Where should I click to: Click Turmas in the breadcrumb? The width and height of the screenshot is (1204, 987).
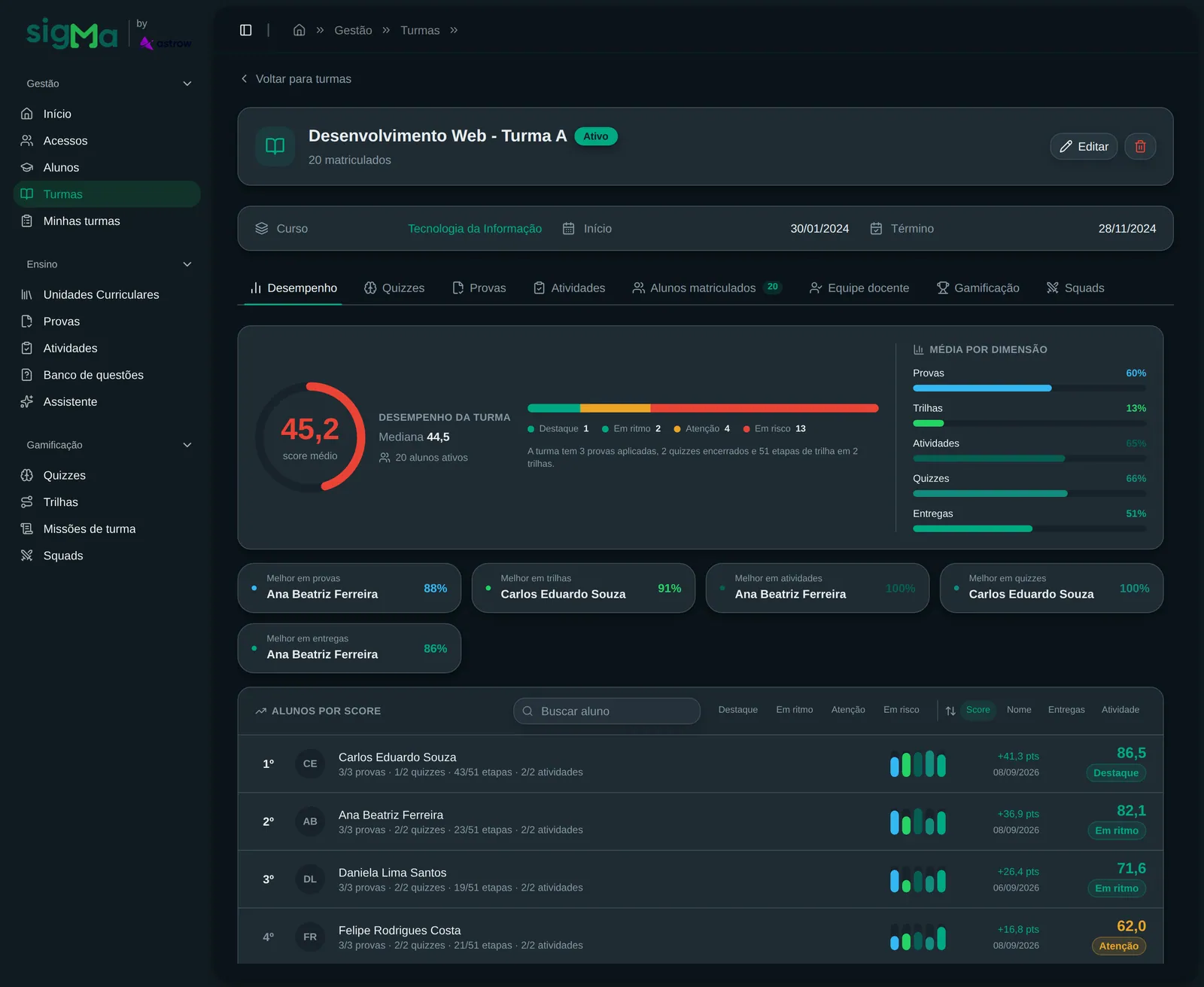(x=420, y=30)
